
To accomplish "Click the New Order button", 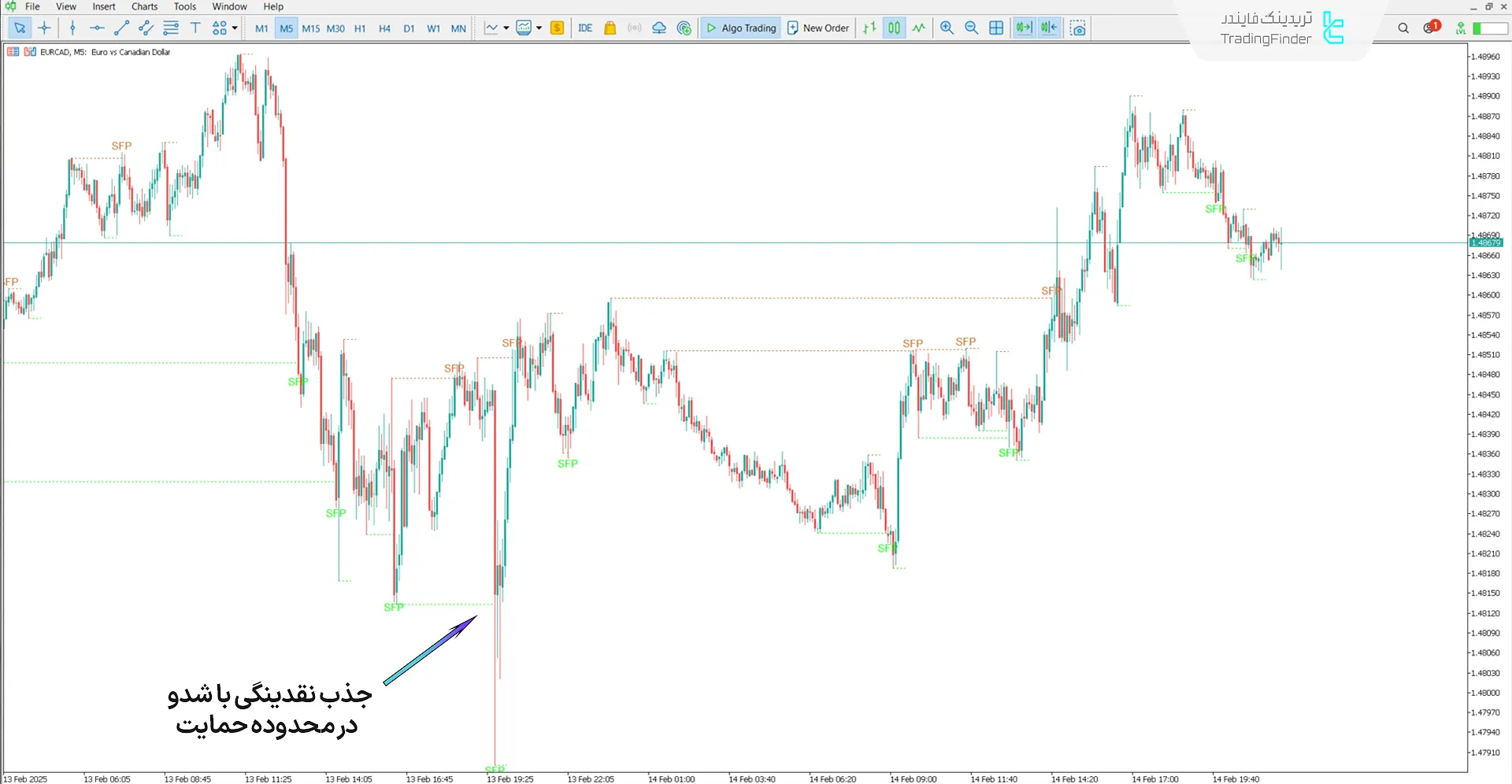I will pyautogui.click(x=818, y=28).
